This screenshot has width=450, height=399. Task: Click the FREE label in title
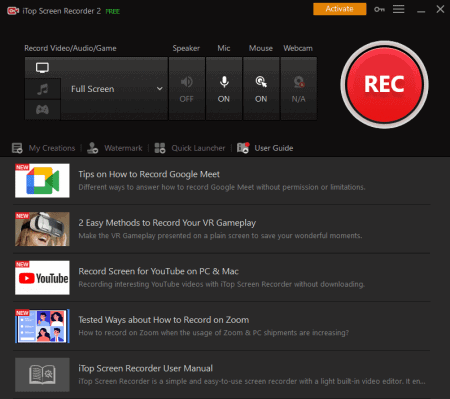click(113, 11)
